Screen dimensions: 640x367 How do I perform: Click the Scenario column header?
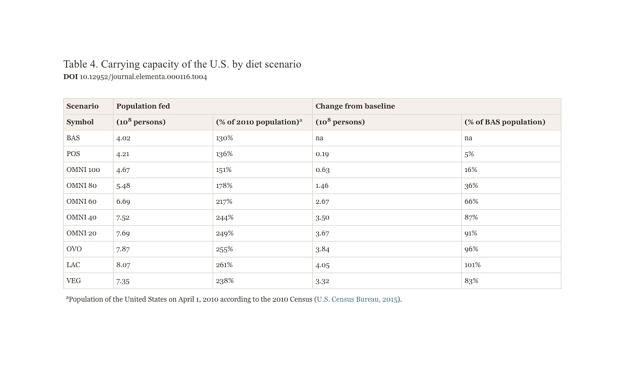click(82, 106)
